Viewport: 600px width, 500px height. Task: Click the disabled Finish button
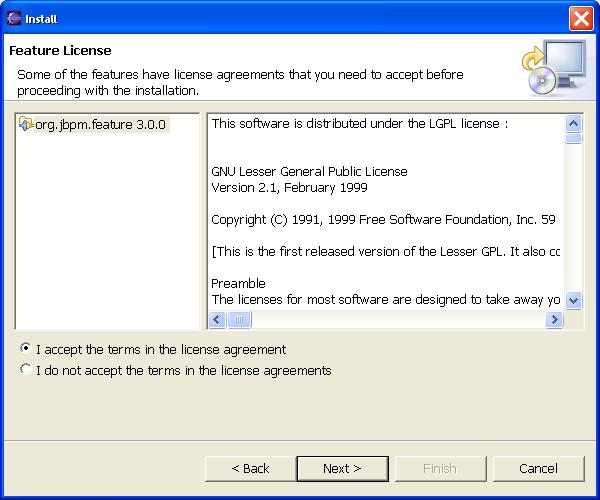click(x=440, y=469)
